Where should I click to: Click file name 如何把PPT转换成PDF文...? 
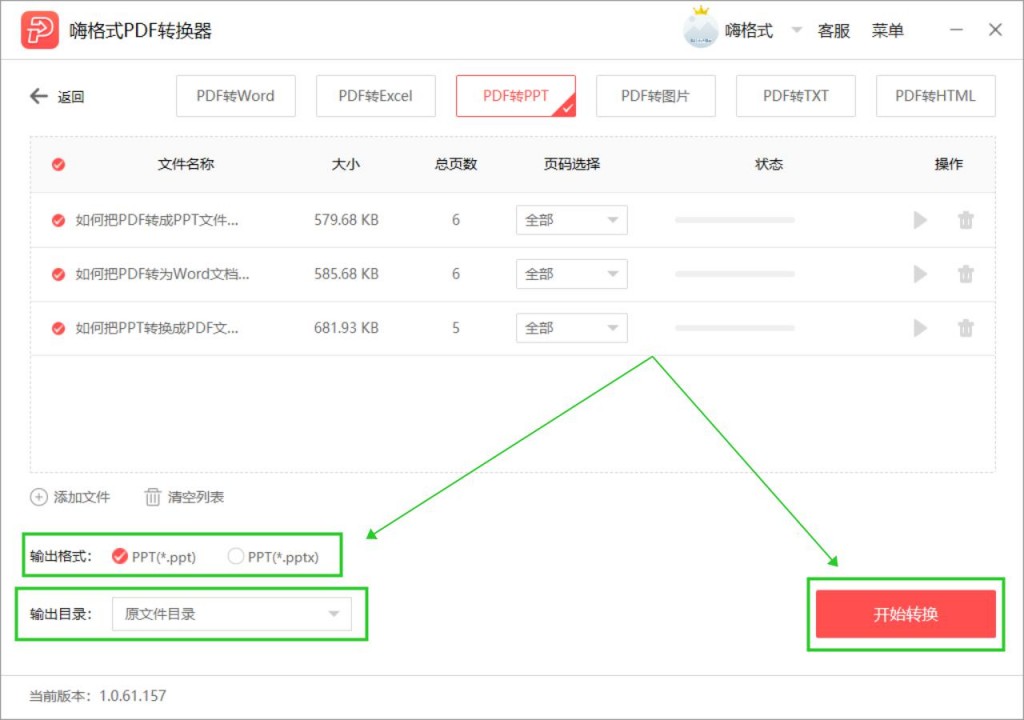coord(157,328)
